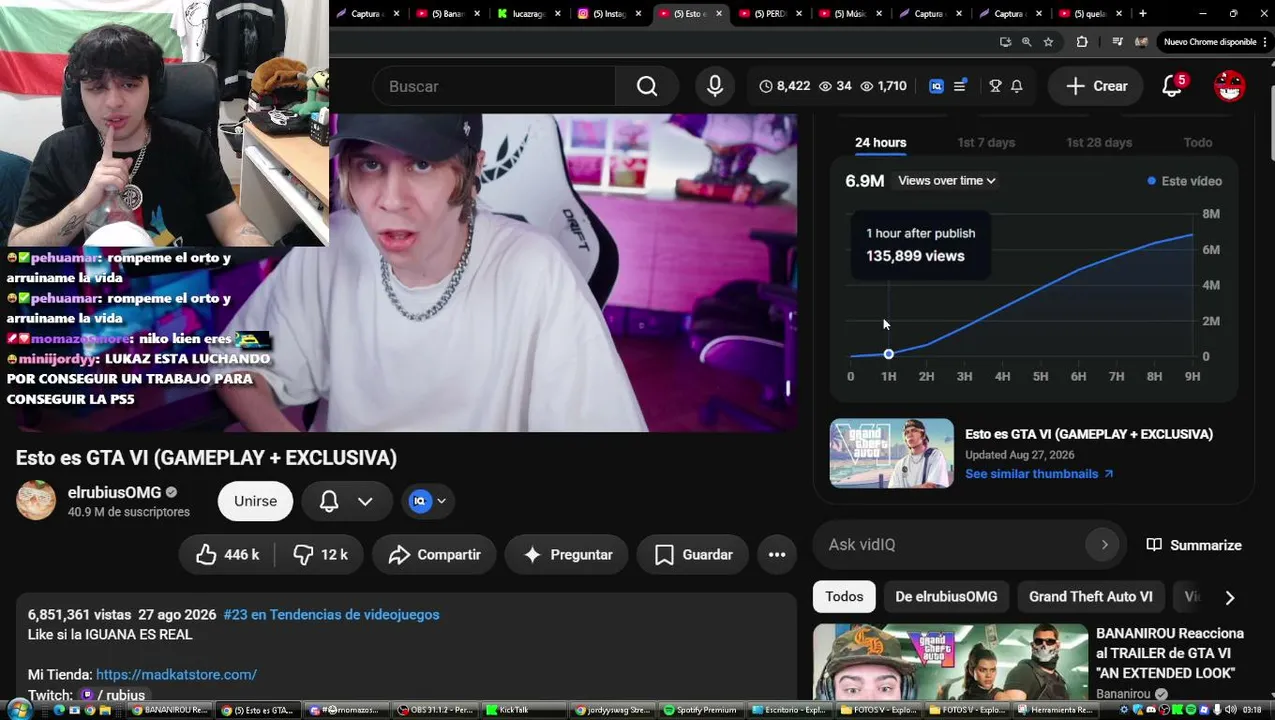Screen dimensions: 1275x720
Task: Open BANANIROU Reacciona video thumbnail
Action: pos(950,662)
